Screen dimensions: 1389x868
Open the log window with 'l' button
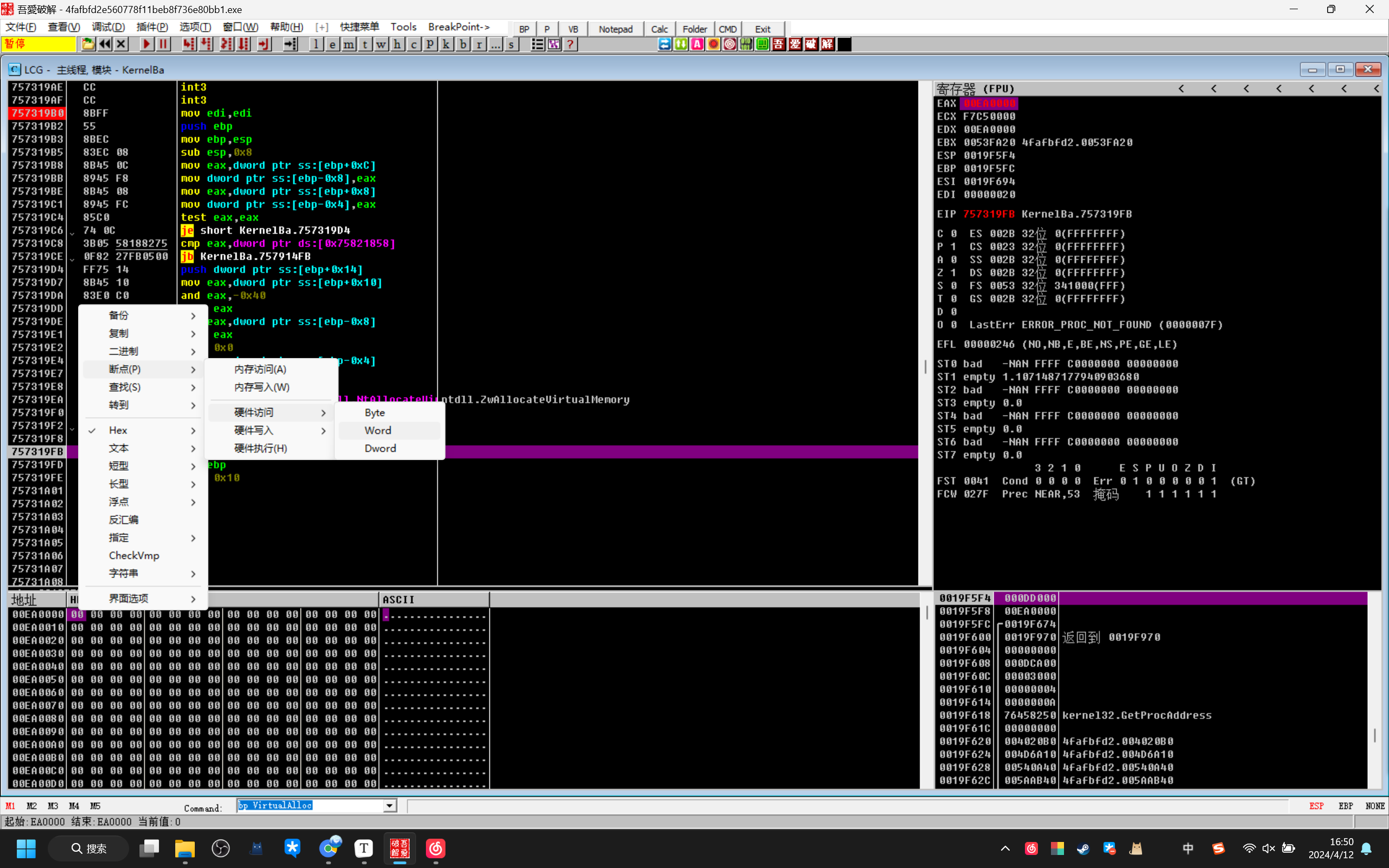[316, 44]
